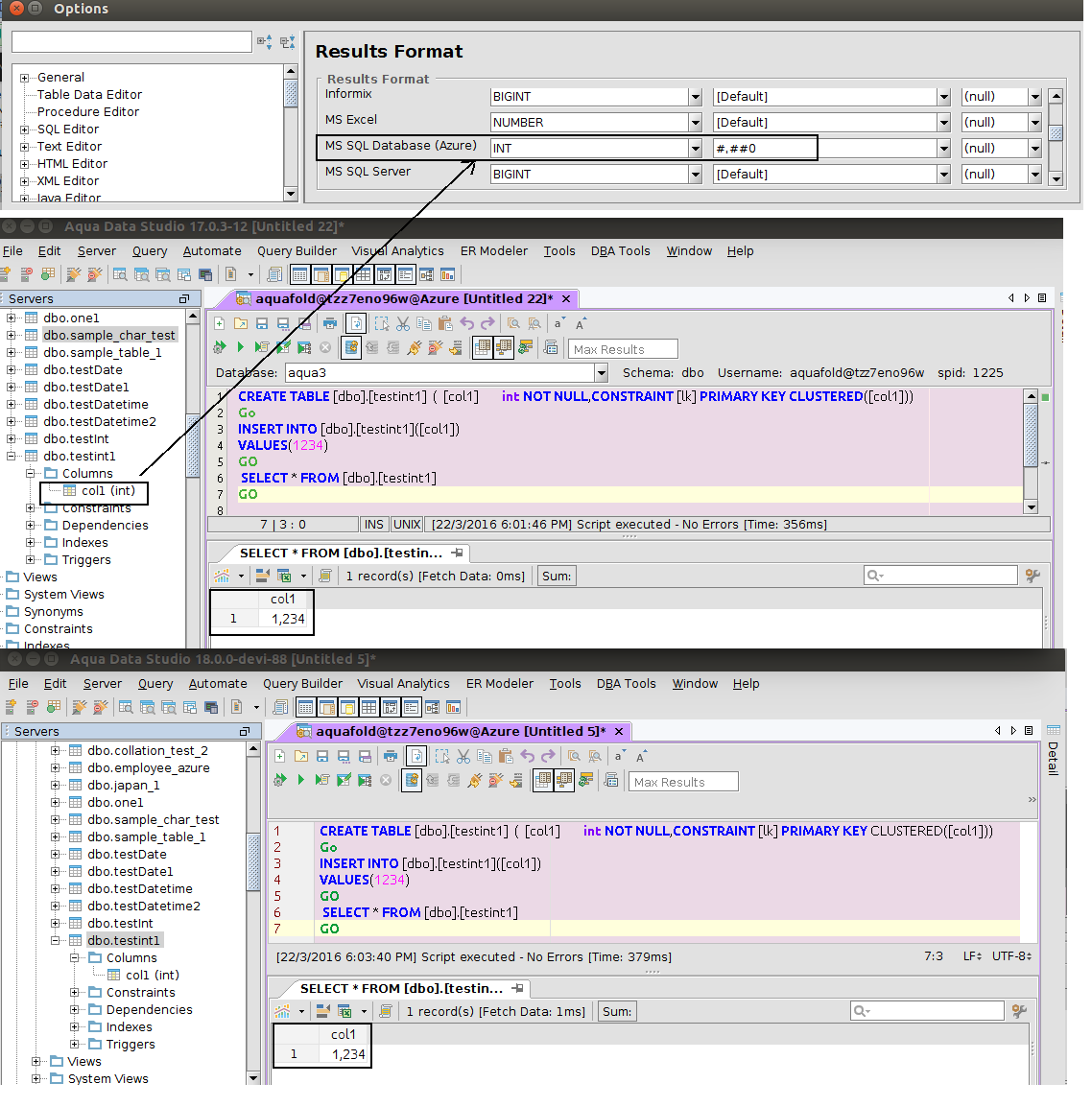1092x1107 pixels.
Task: Open Query Builder menu in version 17 window
Action: (297, 250)
